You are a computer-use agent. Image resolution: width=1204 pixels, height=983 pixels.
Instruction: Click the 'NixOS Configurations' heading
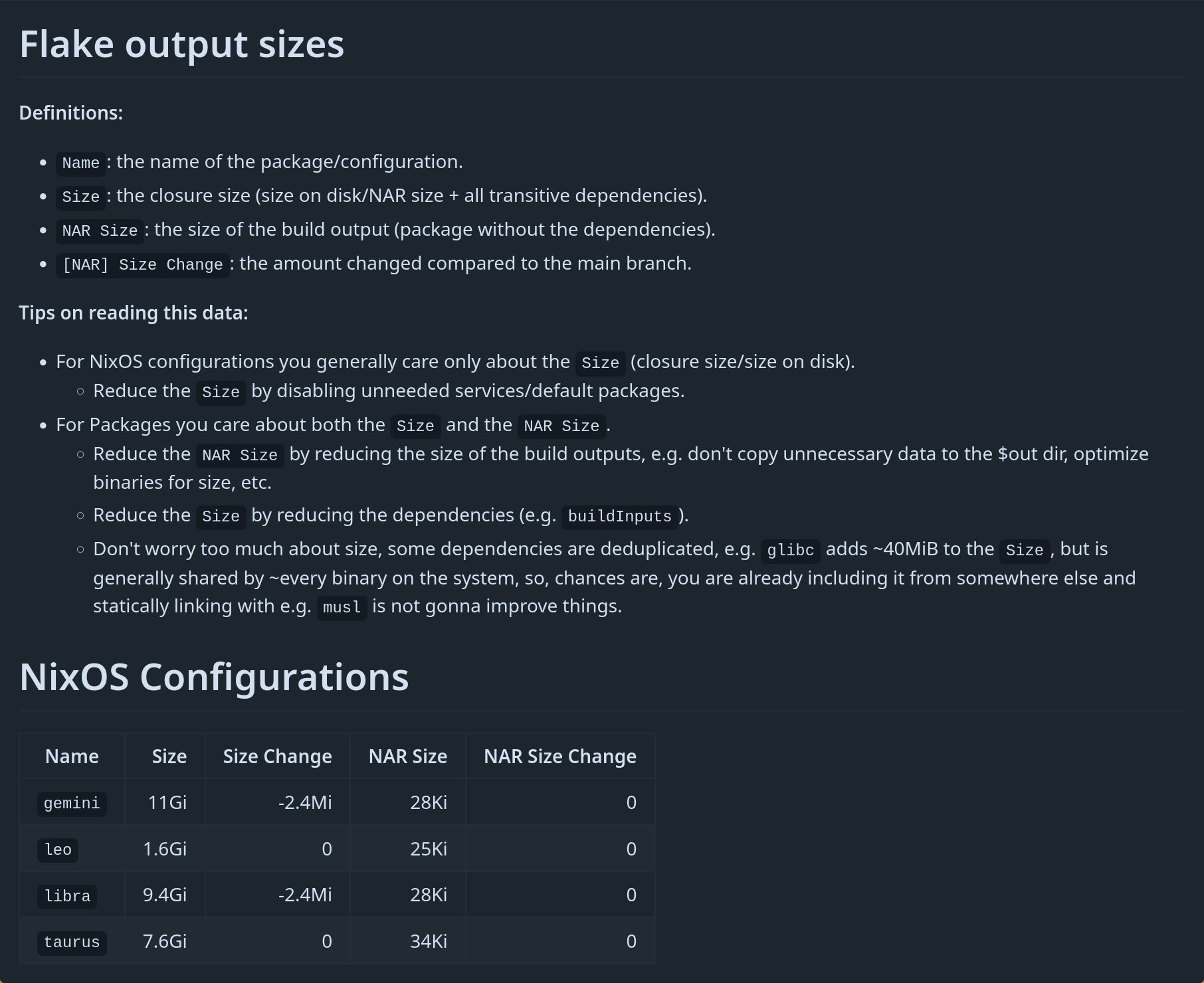click(x=214, y=677)
